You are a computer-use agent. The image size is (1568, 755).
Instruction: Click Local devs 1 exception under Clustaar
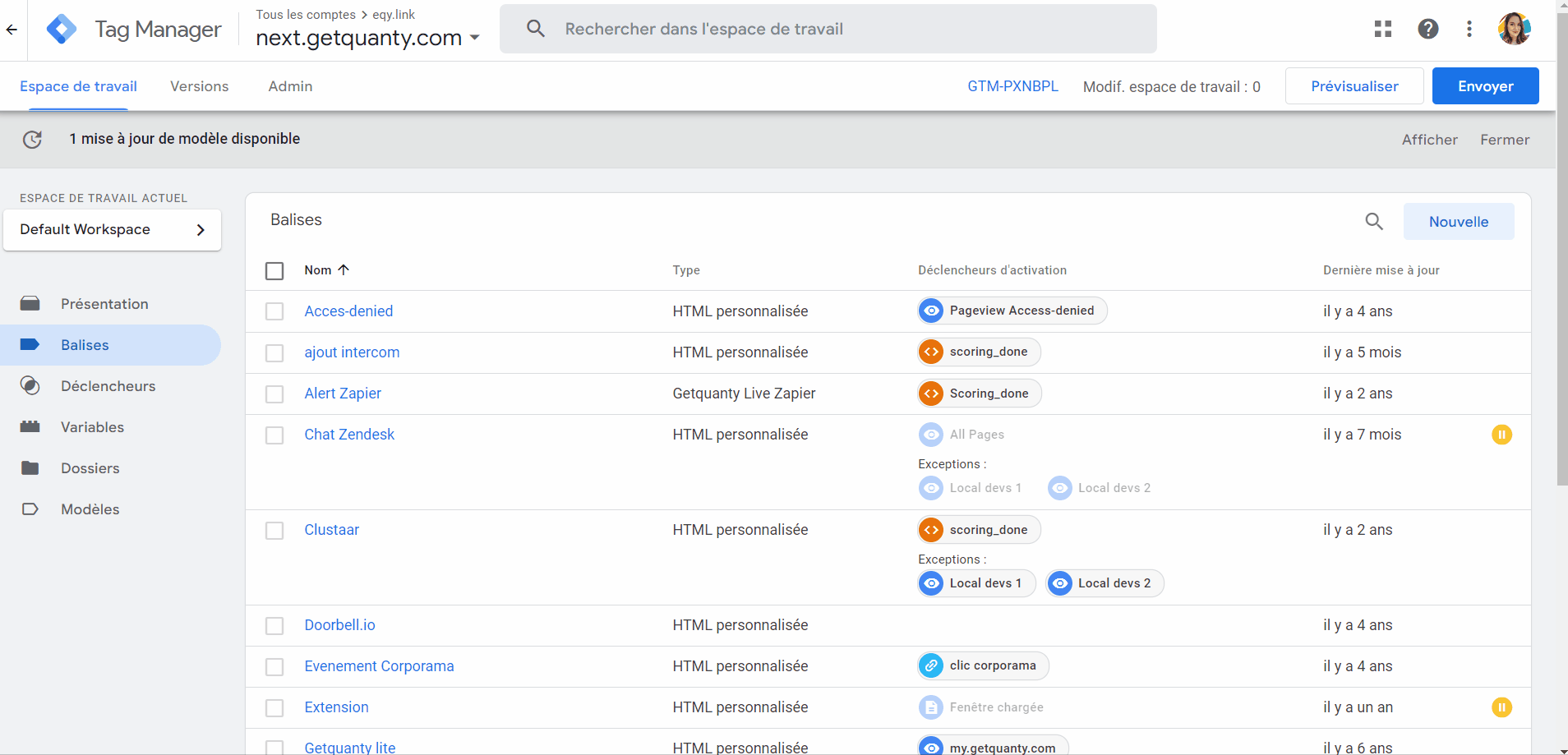[976, 583]
